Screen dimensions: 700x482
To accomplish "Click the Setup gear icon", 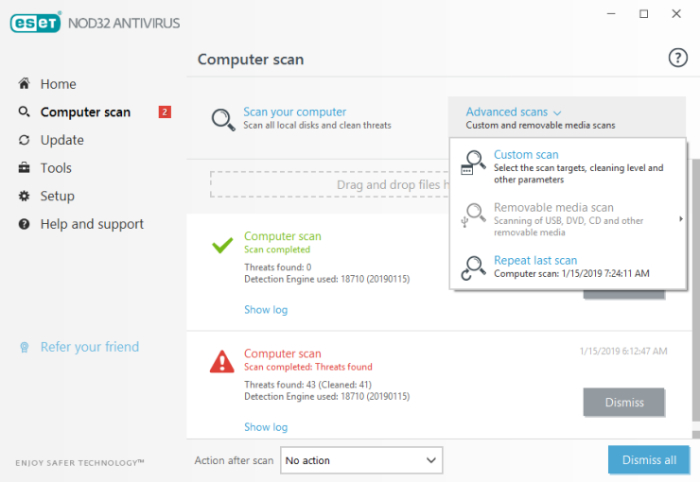I will click(24, 196).
